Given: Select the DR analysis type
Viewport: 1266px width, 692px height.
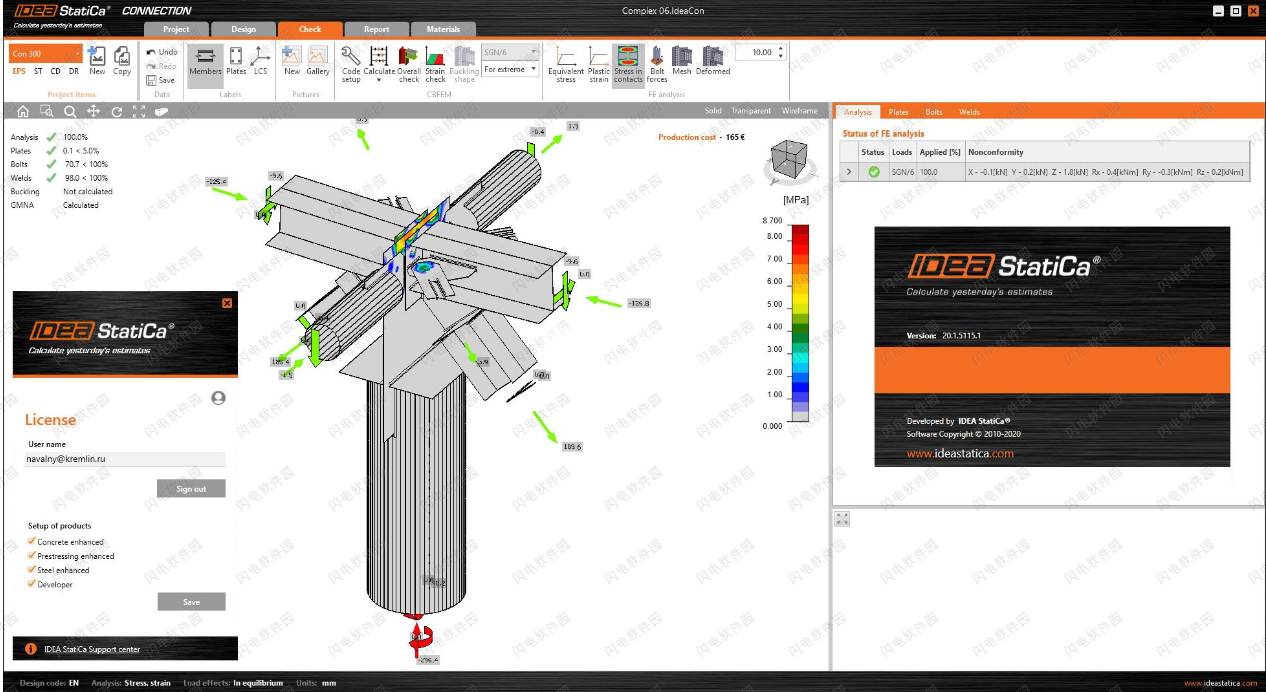Looking at the screenshot, I should tap(74, 71).
